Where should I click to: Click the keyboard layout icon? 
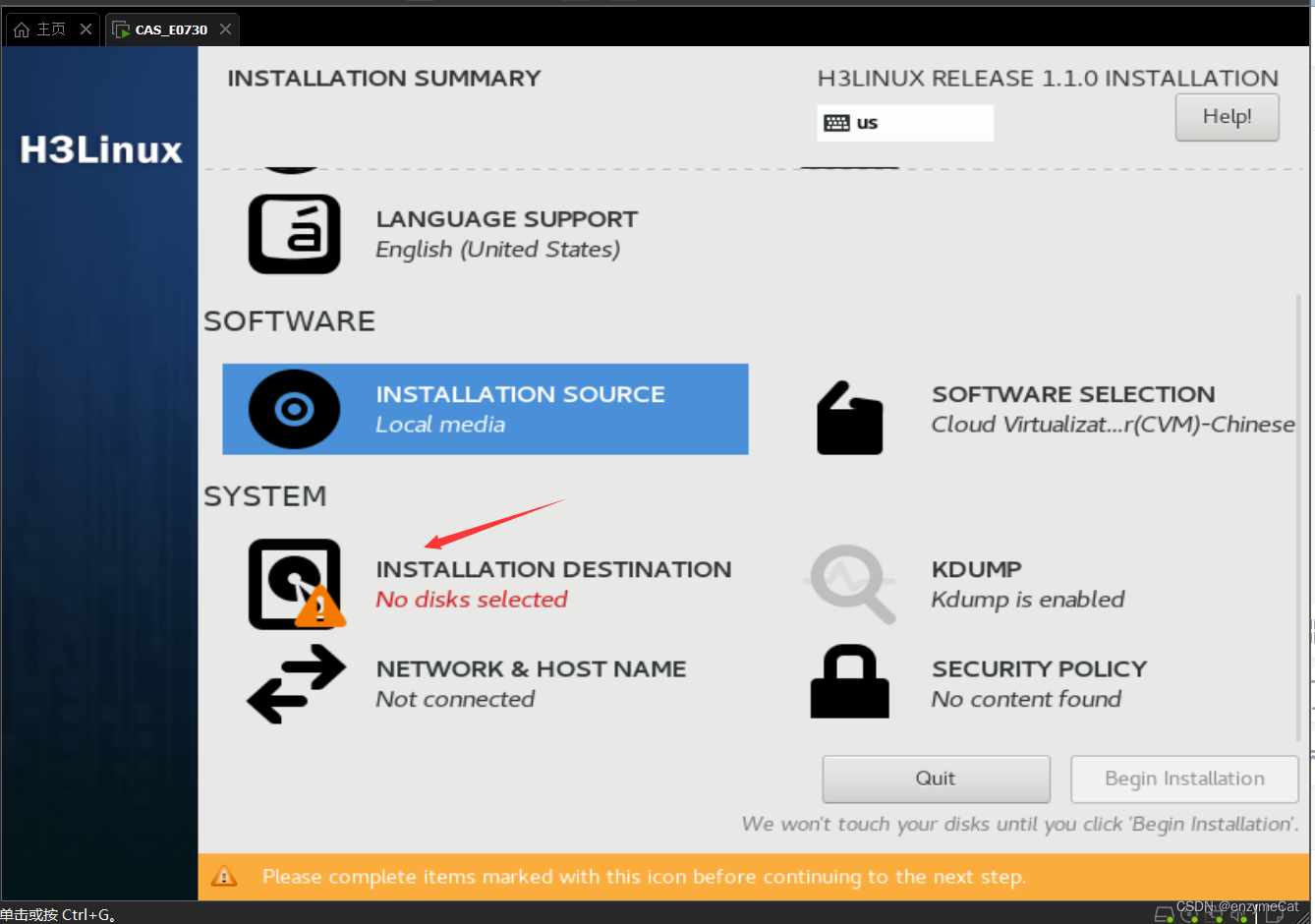pos(836,123)
